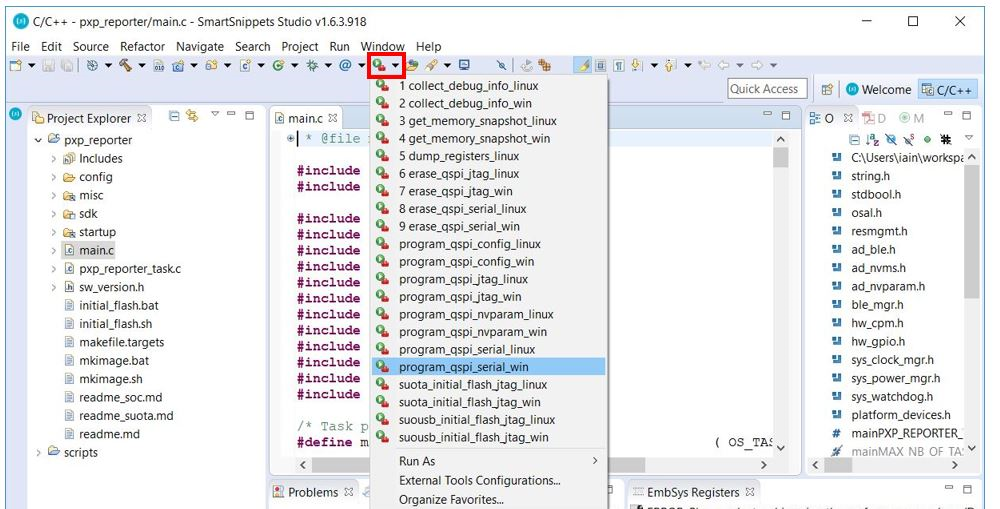The width and height of the screenshot is (1000, 509).
Task: Click the New C source file icon
Action: (245, 65)
